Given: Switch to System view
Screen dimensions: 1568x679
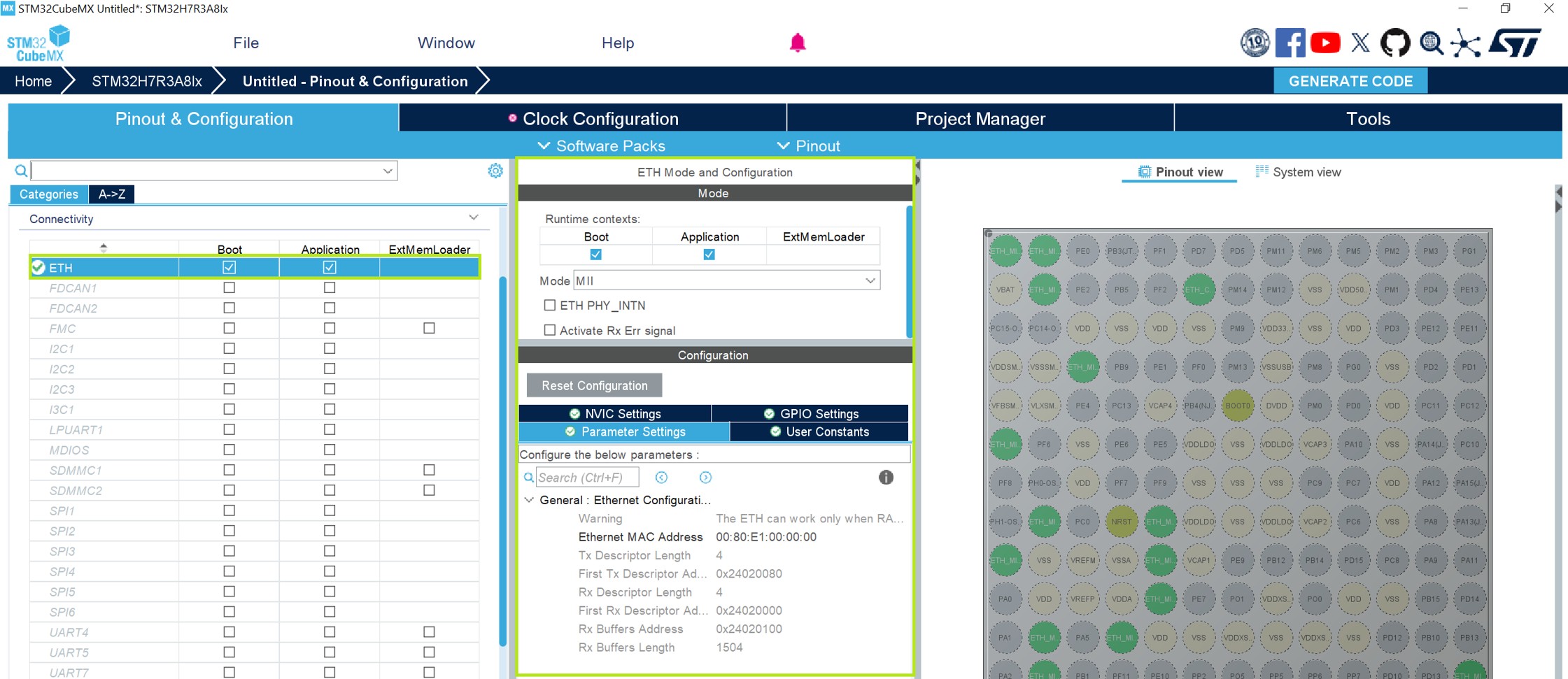Looking at the screenshot, I should point(1298,172).
